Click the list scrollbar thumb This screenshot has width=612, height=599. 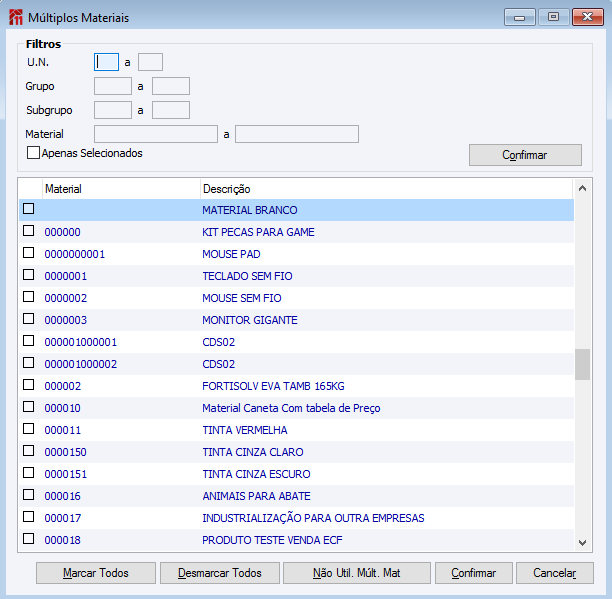tap(582, 364)
